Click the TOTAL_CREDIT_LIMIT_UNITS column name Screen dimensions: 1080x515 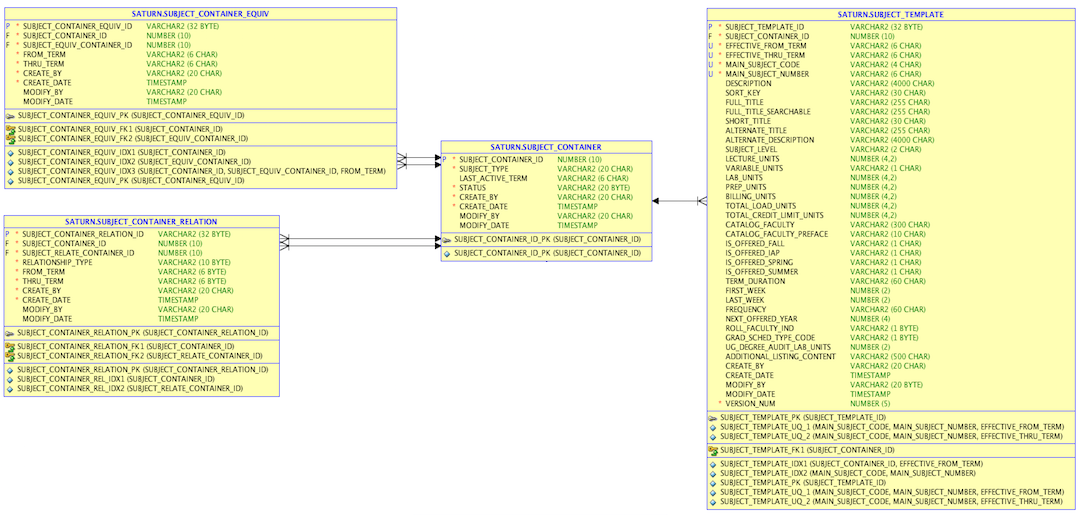(773, 215)
